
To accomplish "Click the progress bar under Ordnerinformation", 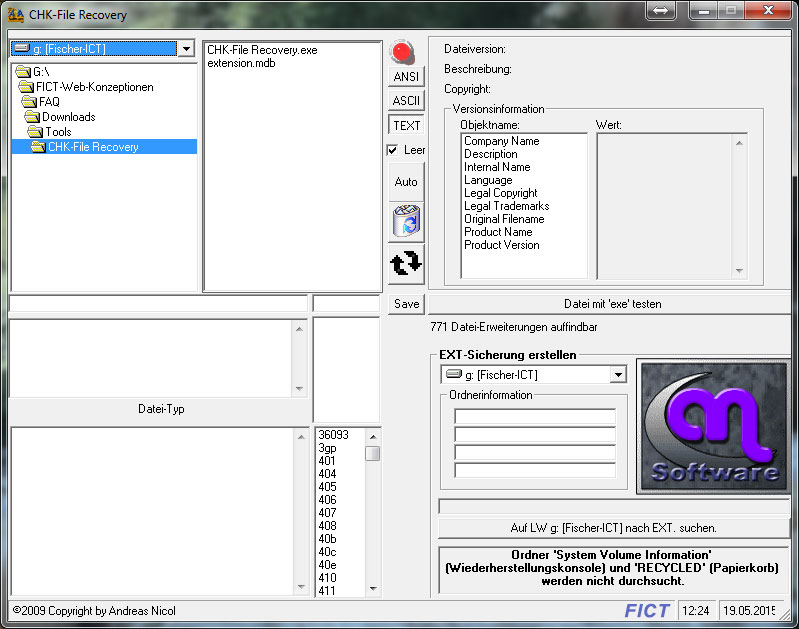I will (x=614, y=506).
